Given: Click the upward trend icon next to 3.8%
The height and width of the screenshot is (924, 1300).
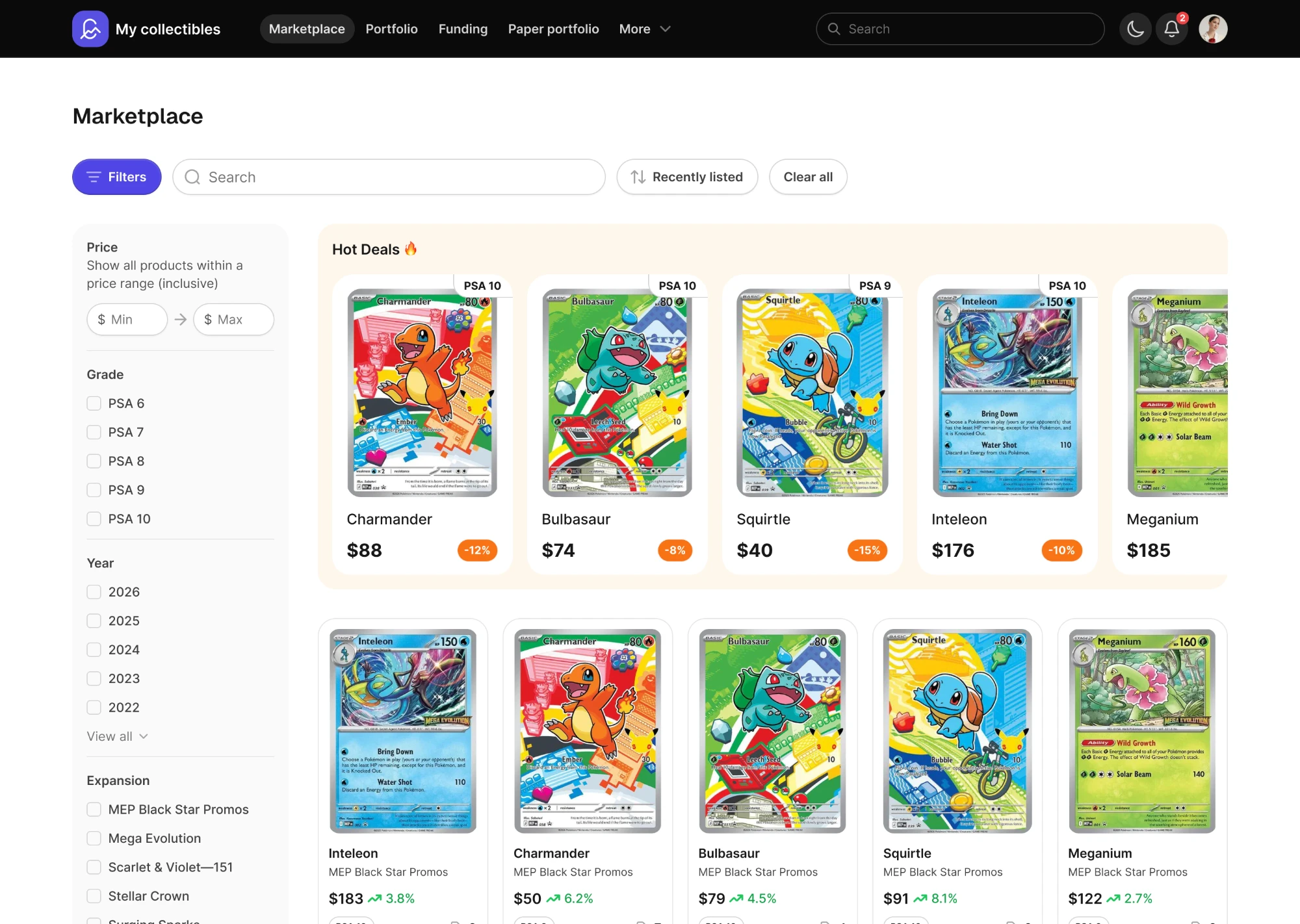Looking at the screenshot, I should pyautogui.click(x=375, y=899).
